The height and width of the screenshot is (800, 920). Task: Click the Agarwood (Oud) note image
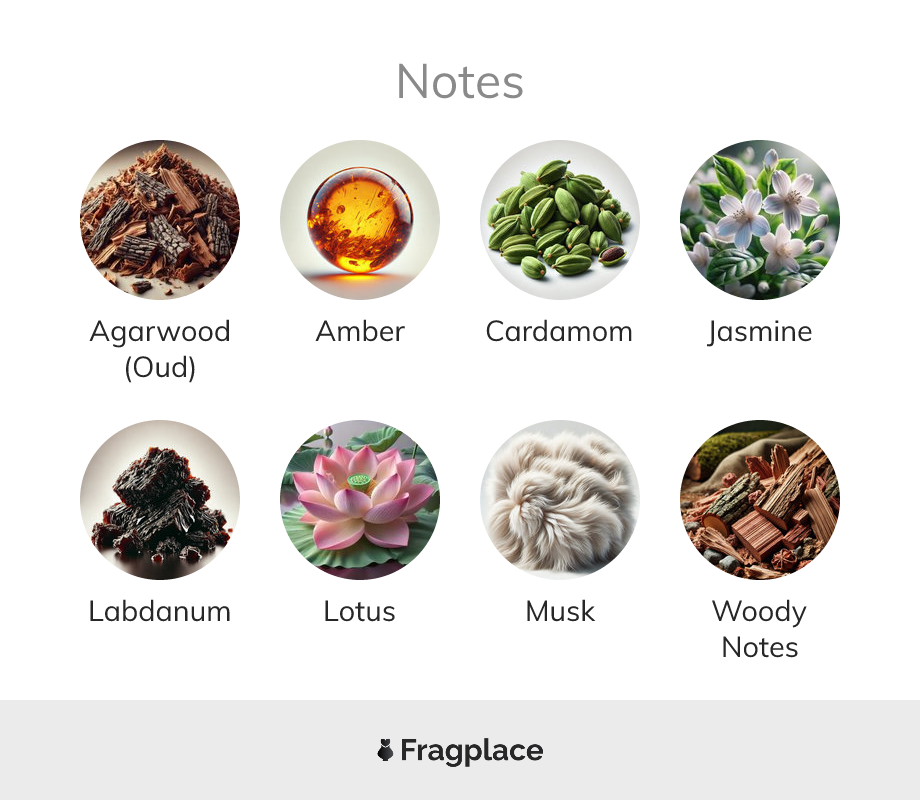(x=160, y=220)
